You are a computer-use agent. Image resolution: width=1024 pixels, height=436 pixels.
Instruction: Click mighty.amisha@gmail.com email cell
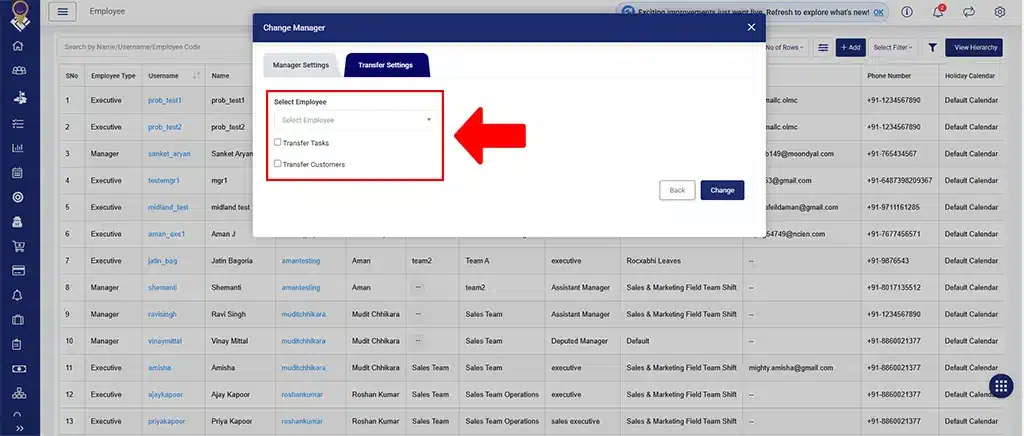click(791, 368)
